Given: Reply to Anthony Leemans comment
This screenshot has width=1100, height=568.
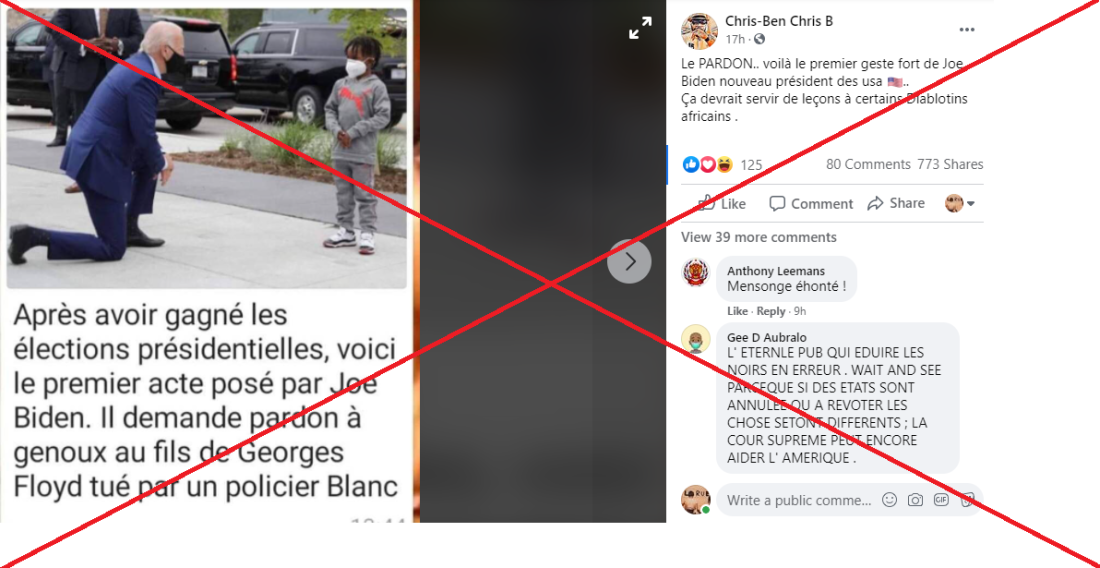Looking at the screenshot, I should [771, 311].
